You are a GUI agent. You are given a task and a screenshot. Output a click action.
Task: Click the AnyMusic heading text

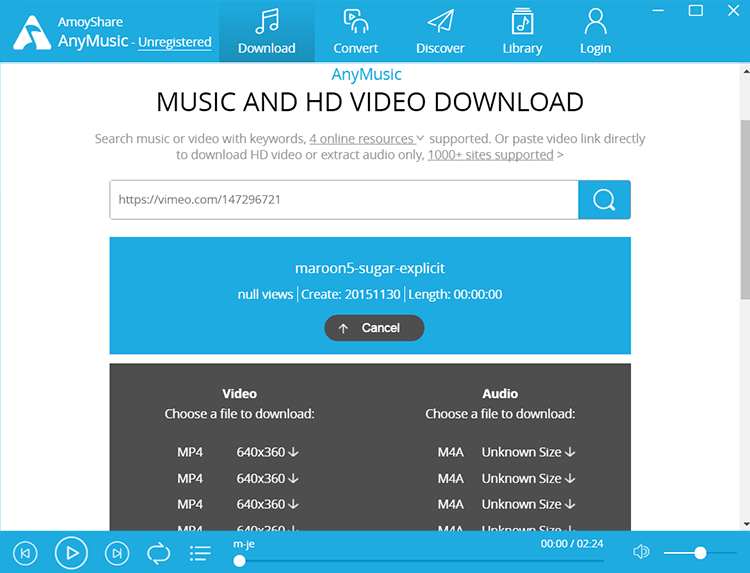click(x=367, y=74)
